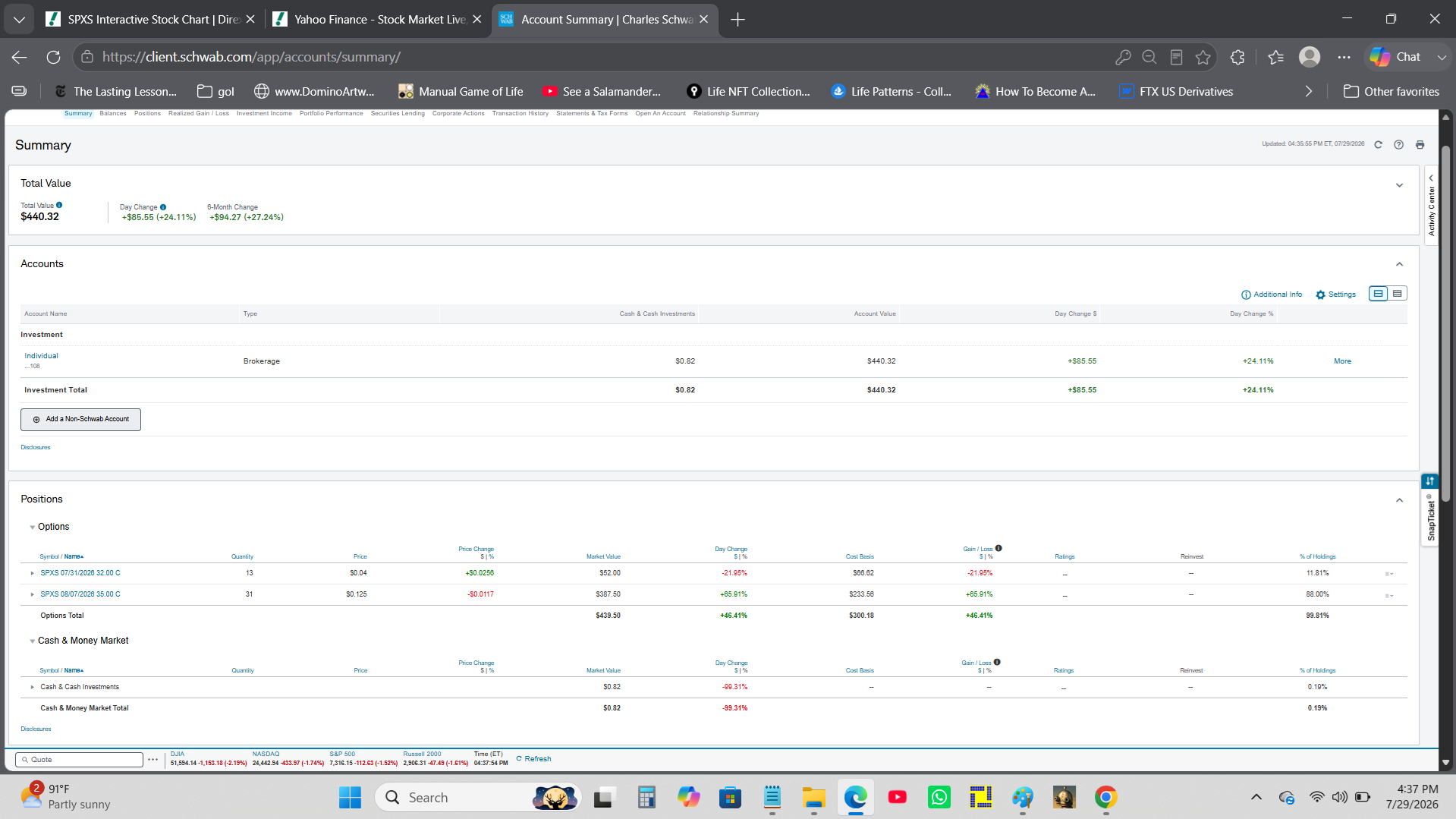Collapse the Positions section

click(x=1399, y=500)
